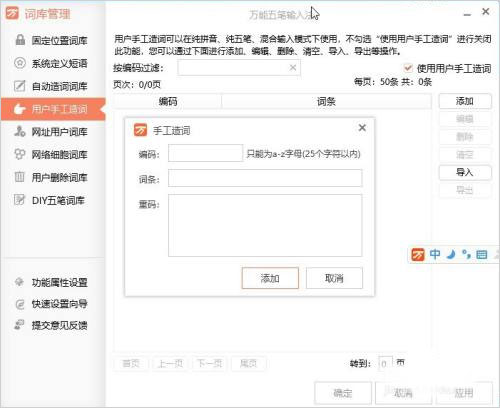Open 网址用户词库 section

pos(53,132)
